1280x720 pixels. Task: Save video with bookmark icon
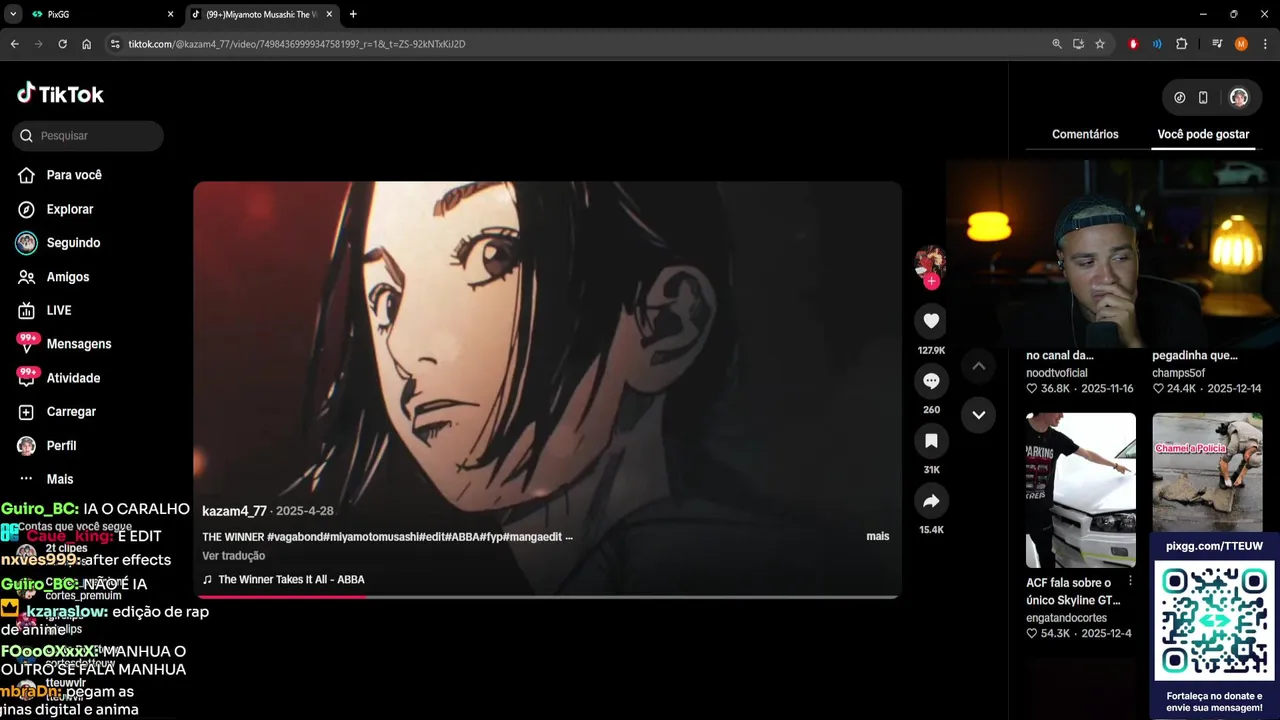931,440
